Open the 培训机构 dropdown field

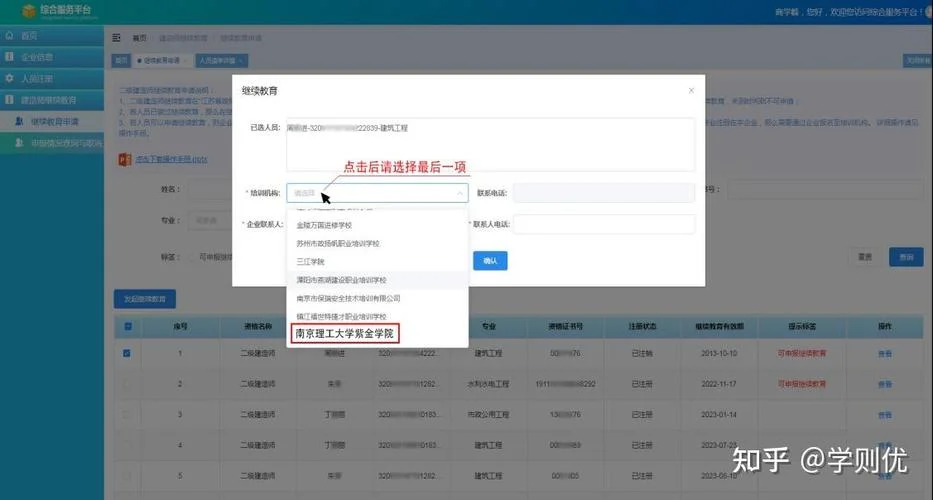coord(377,193)
